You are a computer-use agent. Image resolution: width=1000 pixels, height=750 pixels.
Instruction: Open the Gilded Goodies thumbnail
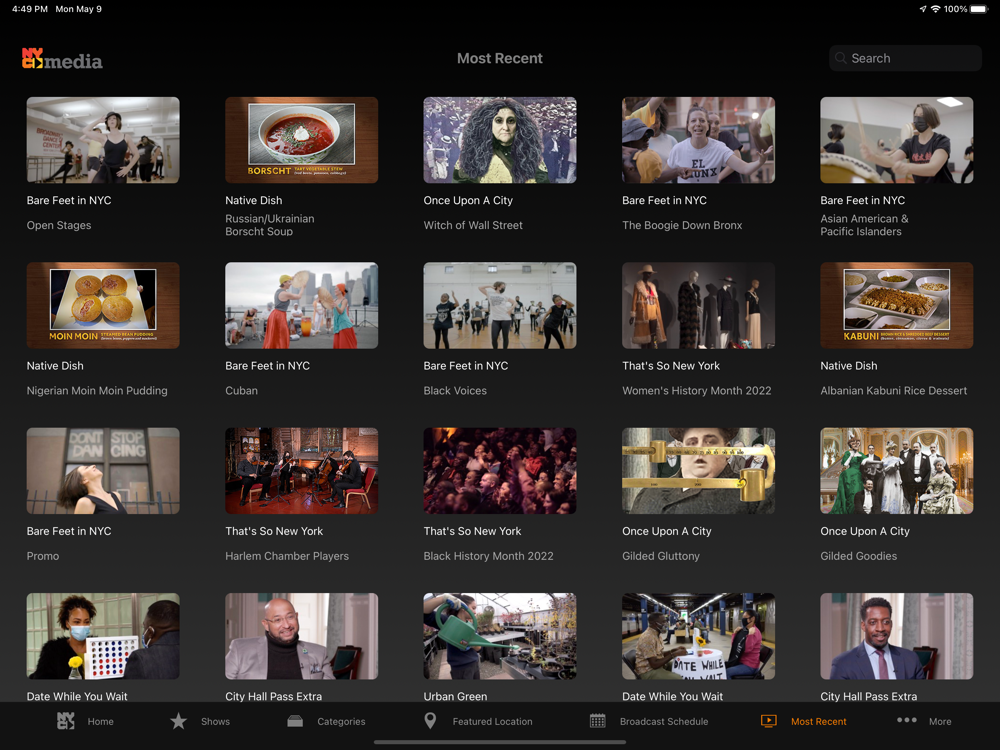pos(897,471)
